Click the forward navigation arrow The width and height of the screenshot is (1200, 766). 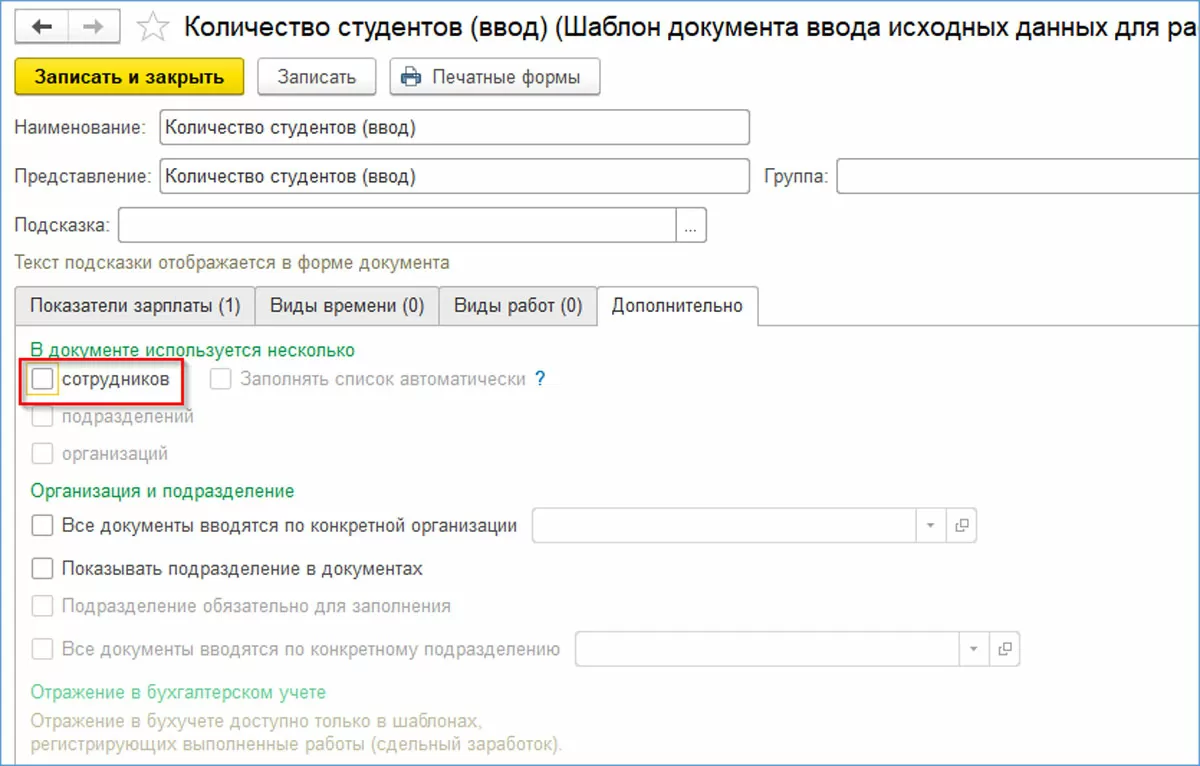tap(94, 27)
